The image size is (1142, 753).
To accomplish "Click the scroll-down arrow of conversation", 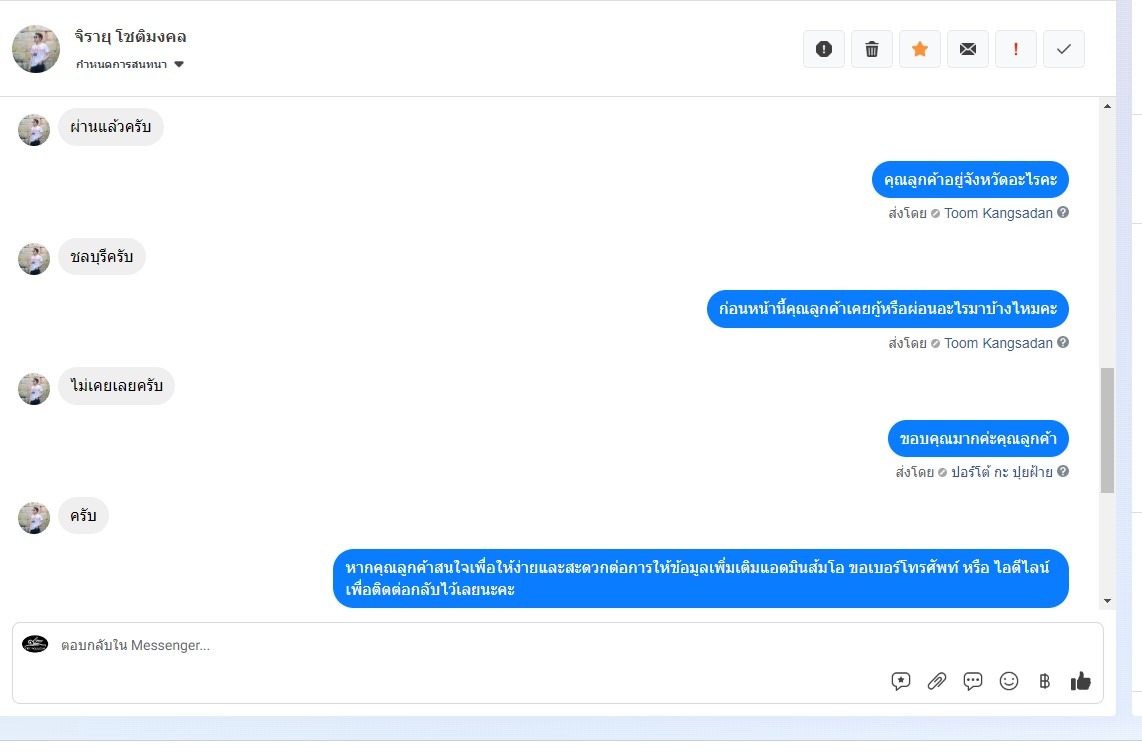I will (x=1107, y=601).
